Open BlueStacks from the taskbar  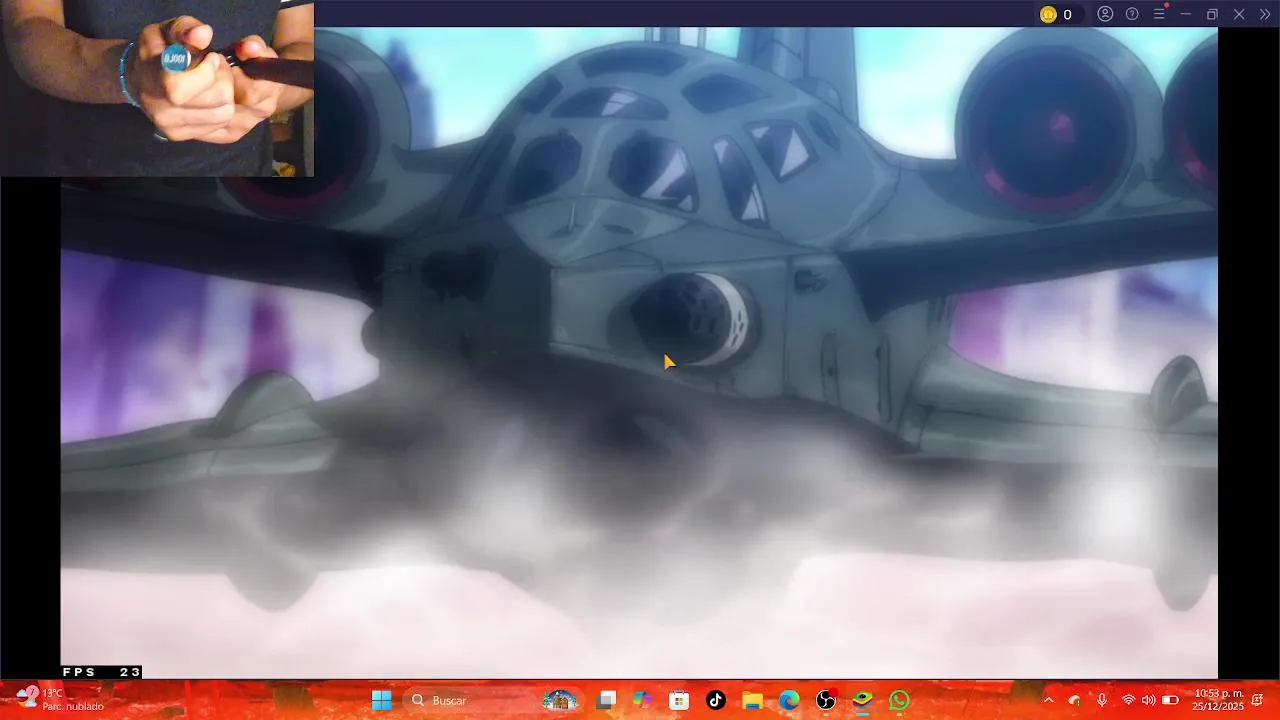coord(863,700)
